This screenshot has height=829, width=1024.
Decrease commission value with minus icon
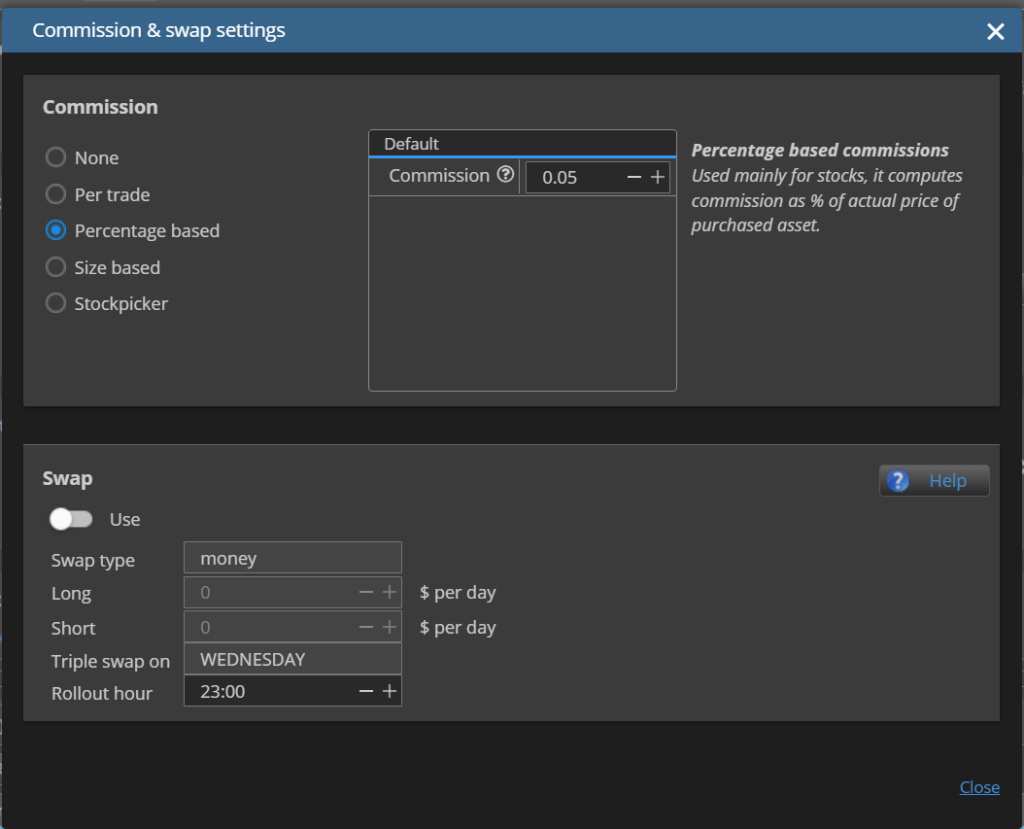[633, 177]
